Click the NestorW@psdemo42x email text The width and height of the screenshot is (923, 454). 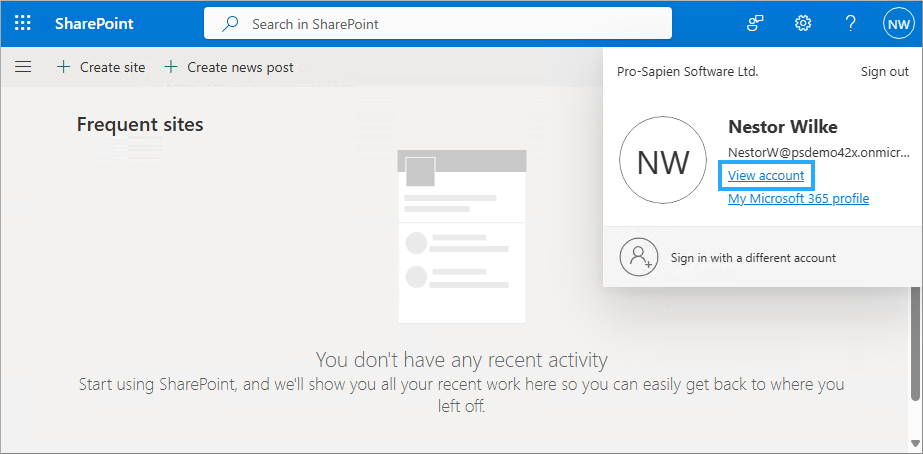pyautogui.click(x=819, y=153)
